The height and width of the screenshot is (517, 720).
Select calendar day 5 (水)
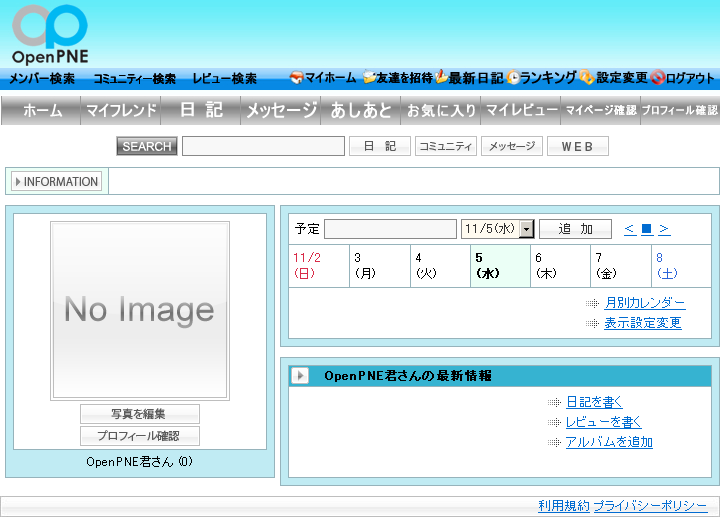[501, 266]
